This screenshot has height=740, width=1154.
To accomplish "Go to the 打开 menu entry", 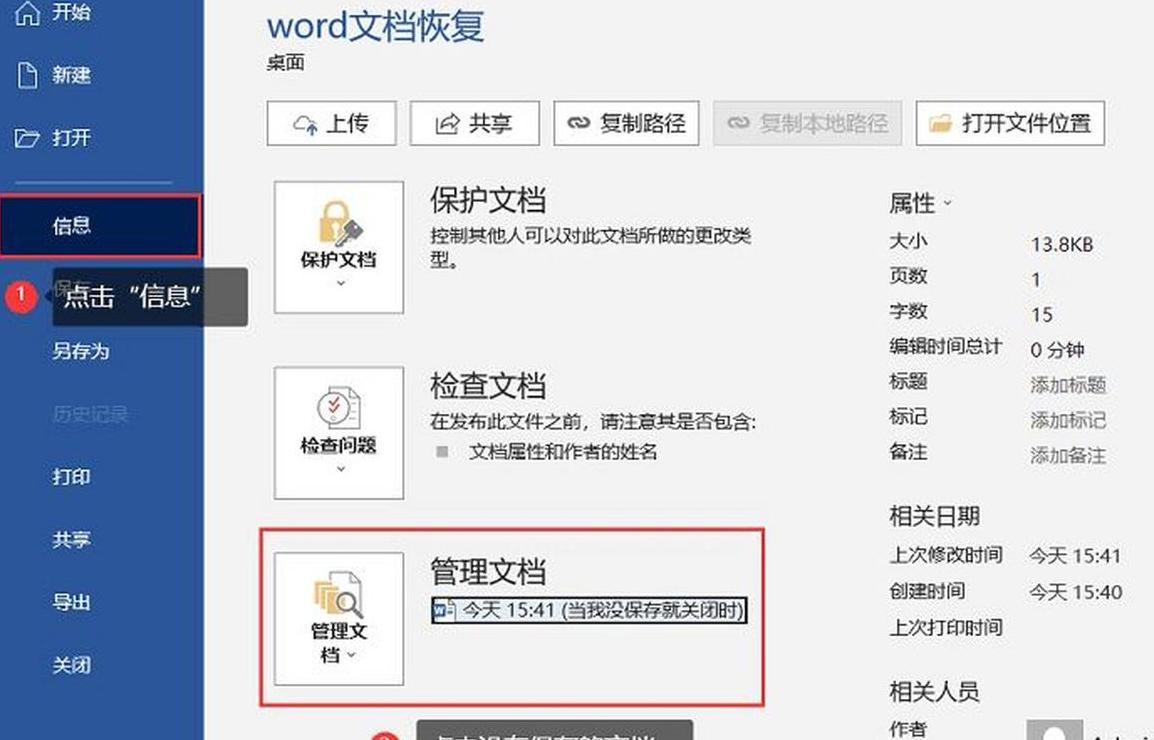I will [71, 138].
